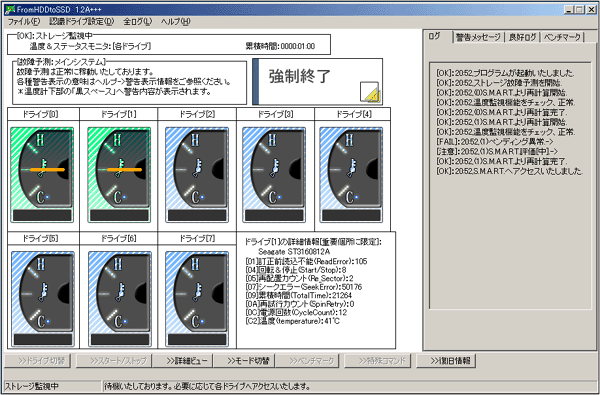
Task: Open the >>詳細ビュー view
Action: (183, 361)
